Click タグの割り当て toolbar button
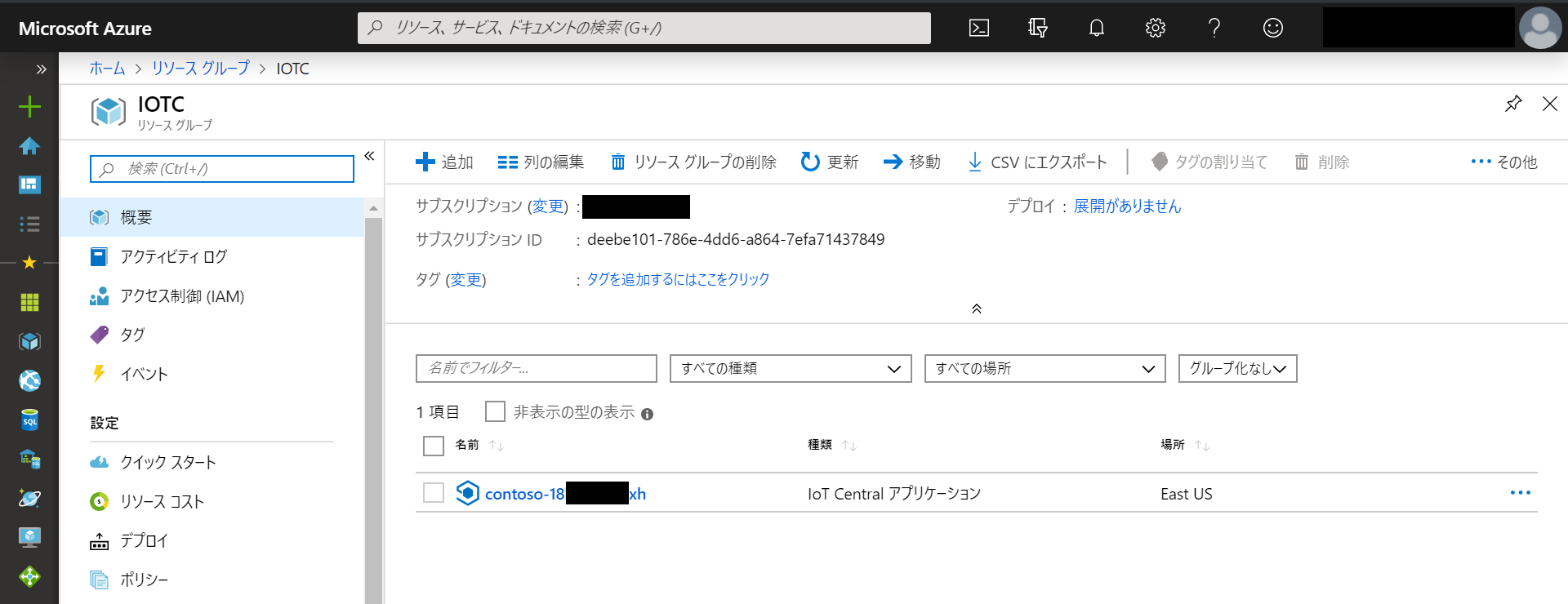Image resolution: width=1568 pixels, height=604 pixels. click(1209, 162)
